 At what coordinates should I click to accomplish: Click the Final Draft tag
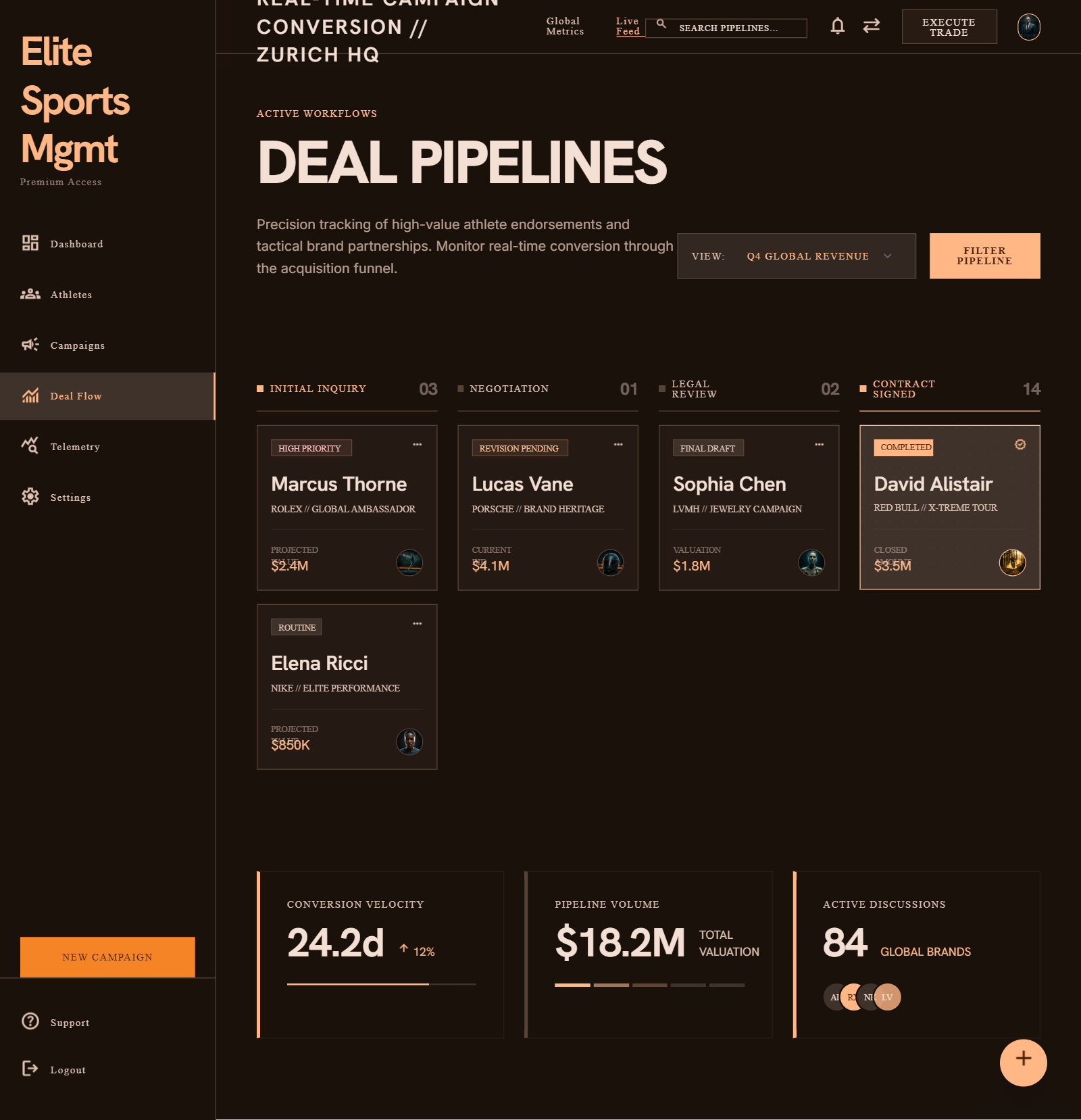(x=708, y=448)
